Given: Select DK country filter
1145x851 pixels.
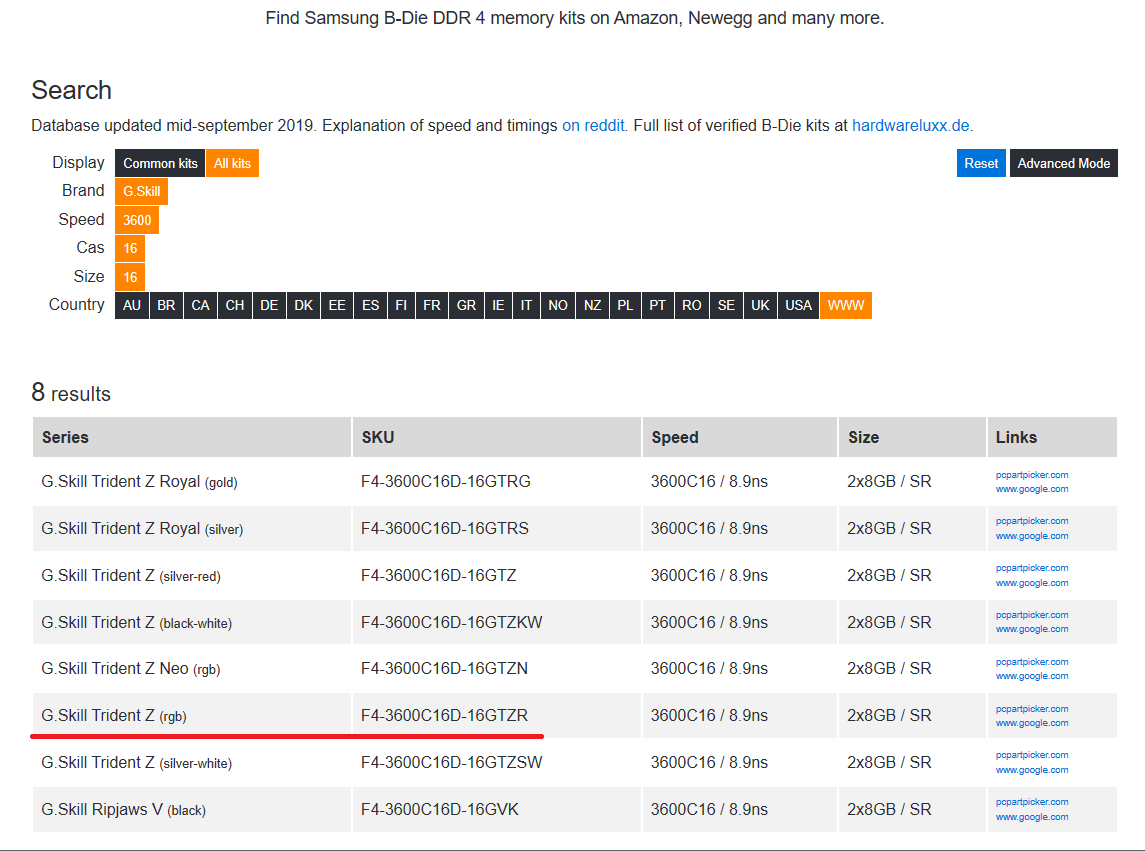Looking at the screenshot, I should click(x=304, y=305).
